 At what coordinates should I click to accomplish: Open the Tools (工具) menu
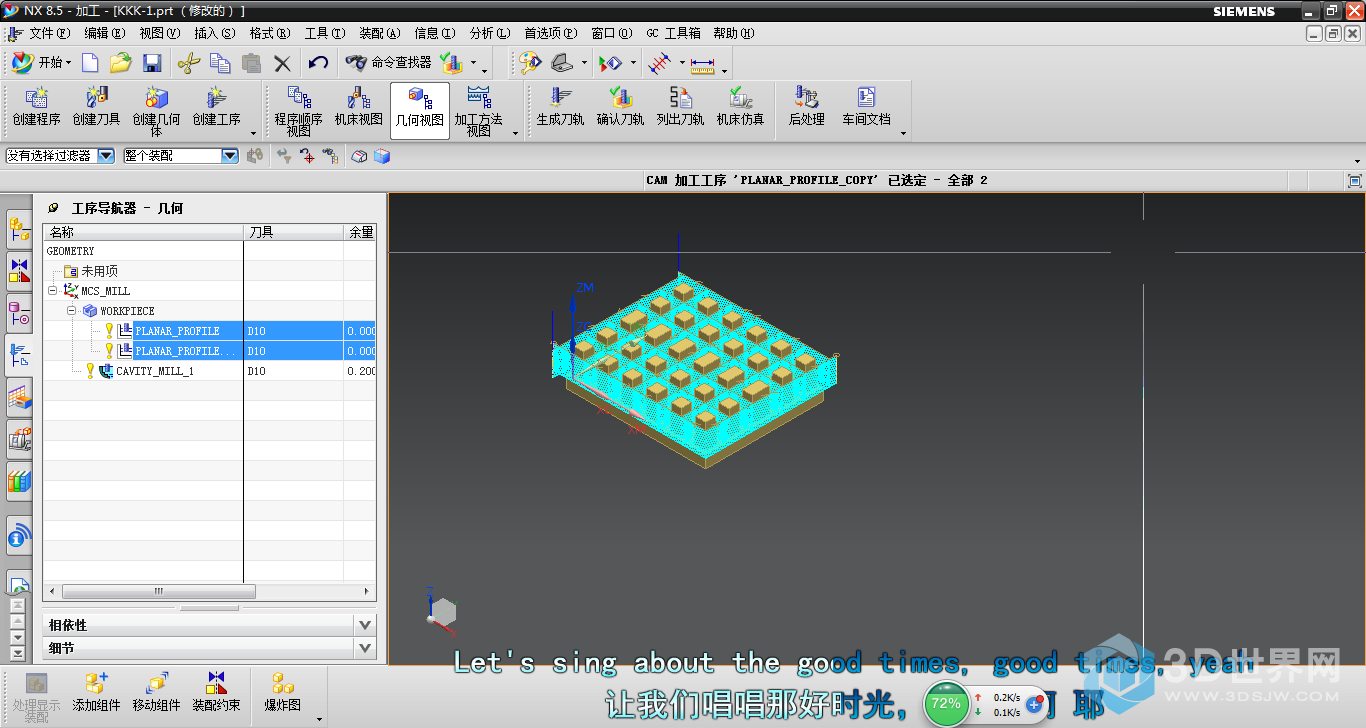coord(325,33)
